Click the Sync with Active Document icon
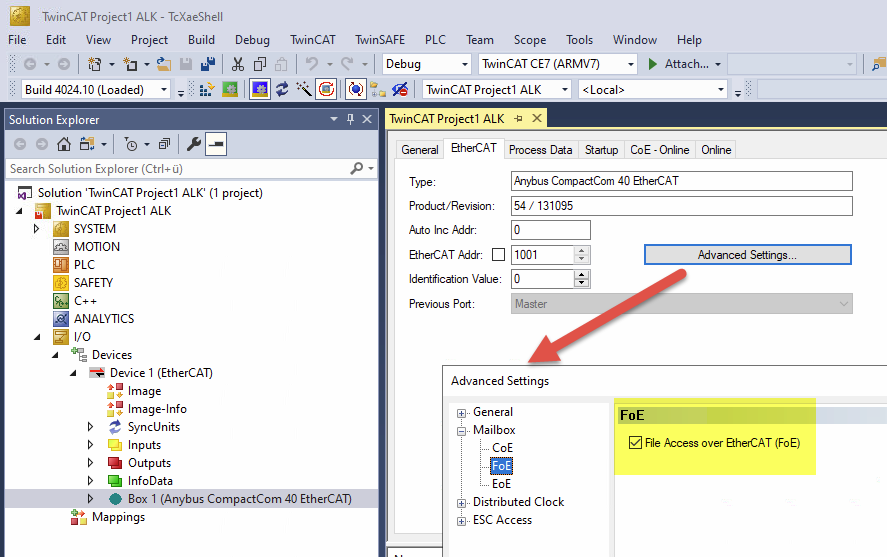 [87, 144]
